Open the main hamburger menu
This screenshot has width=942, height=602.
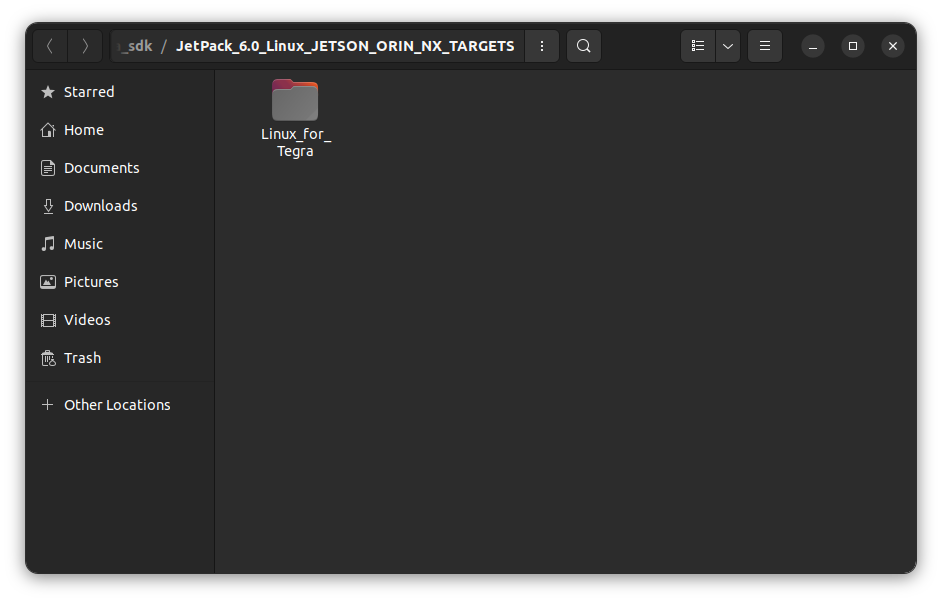pos(764,45)
